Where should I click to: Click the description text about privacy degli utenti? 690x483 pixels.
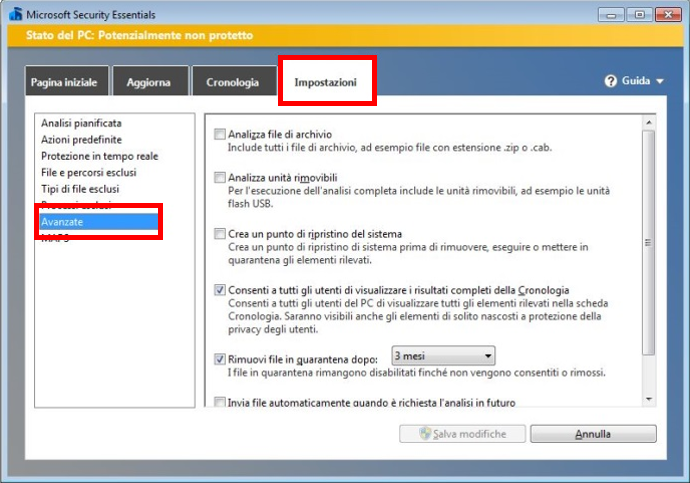[418, 316]
